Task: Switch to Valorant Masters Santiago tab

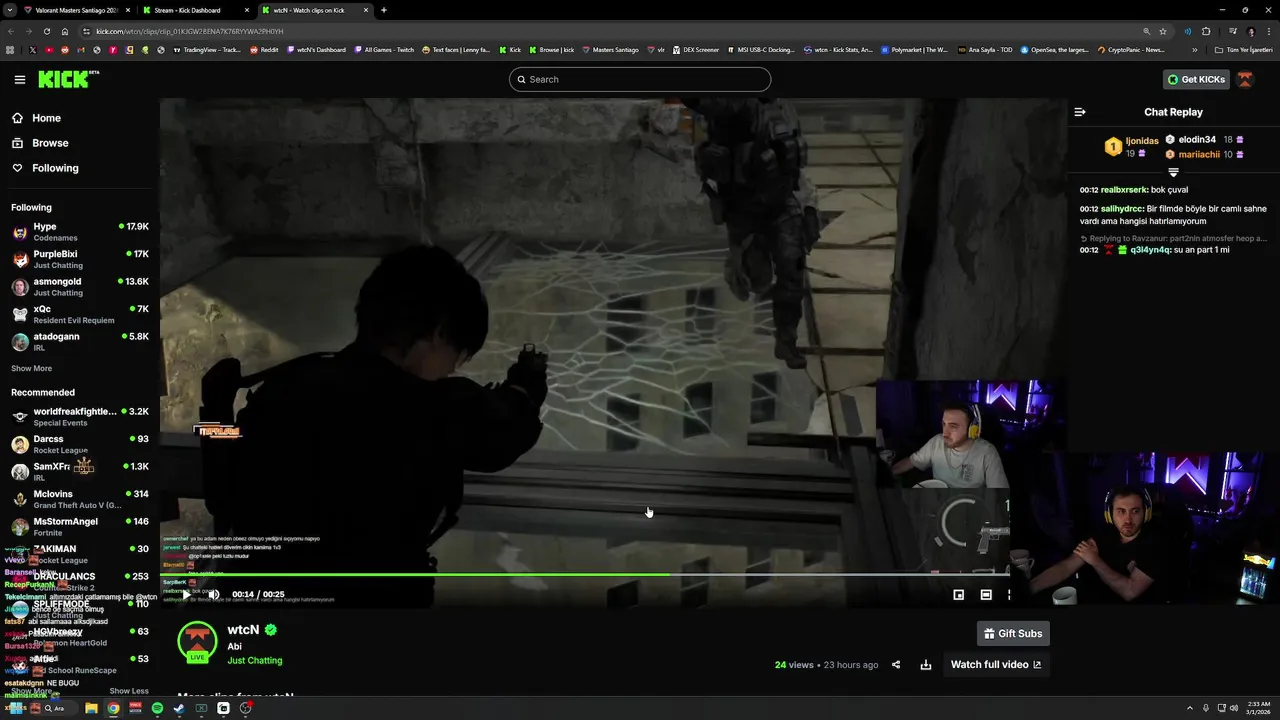Action: tap(76, 10)
